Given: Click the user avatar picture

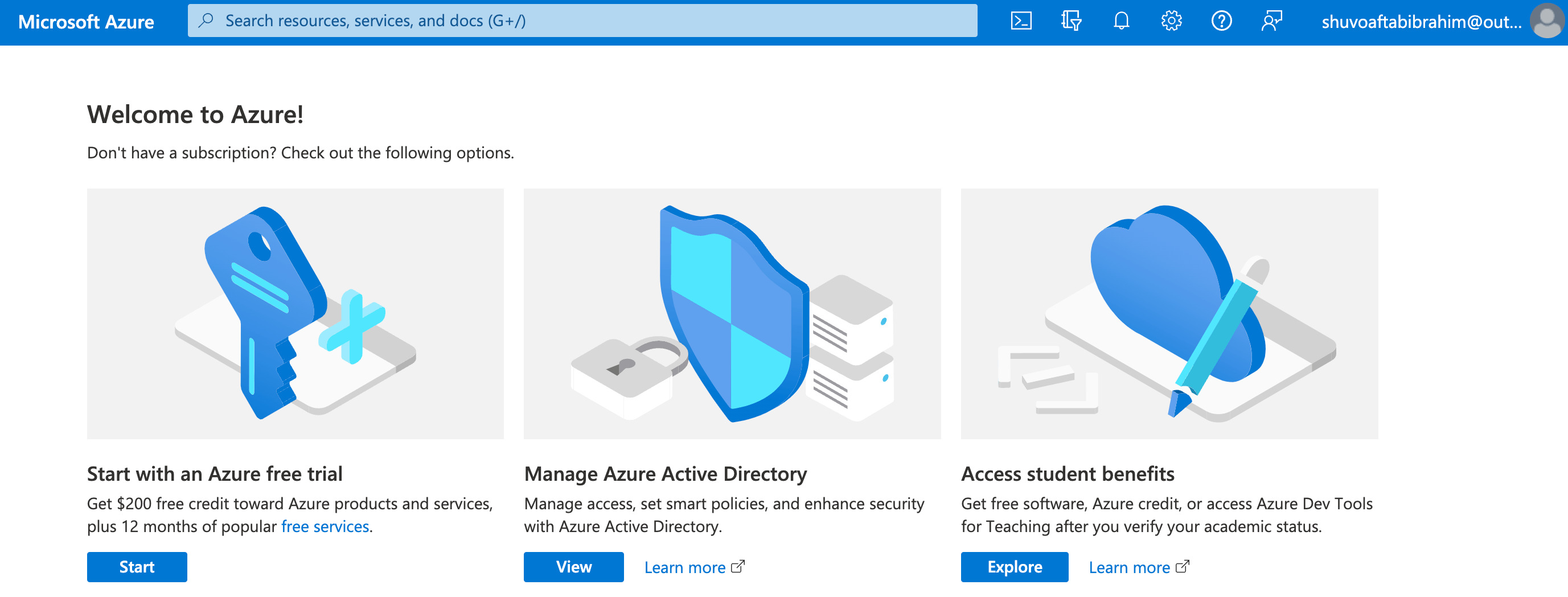Looking at the screenshot, I should click(1547, 21).
